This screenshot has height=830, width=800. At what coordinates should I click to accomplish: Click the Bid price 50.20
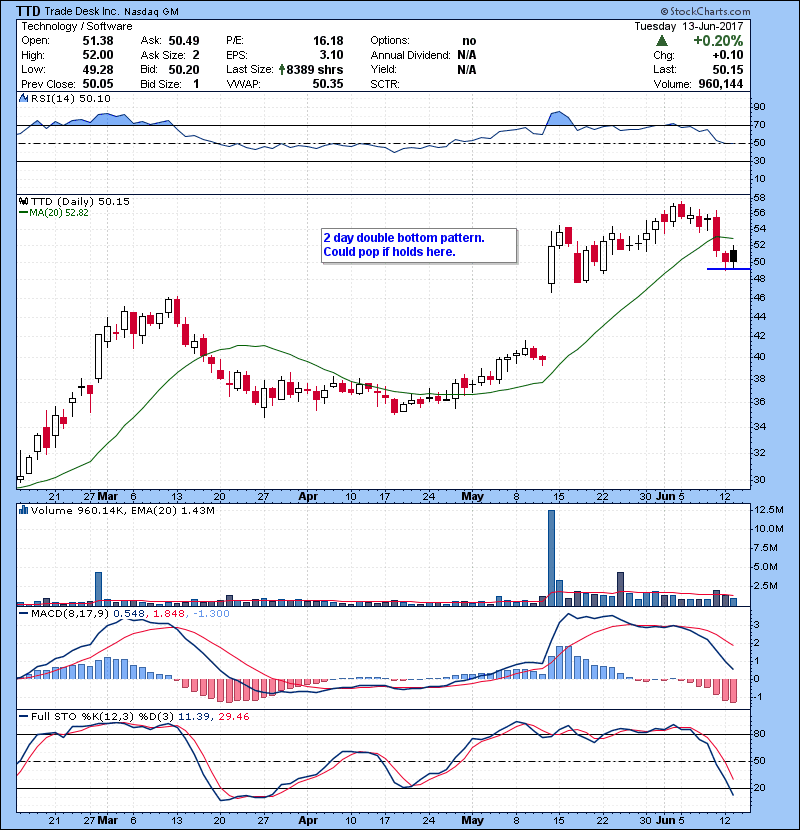point(184,69)
